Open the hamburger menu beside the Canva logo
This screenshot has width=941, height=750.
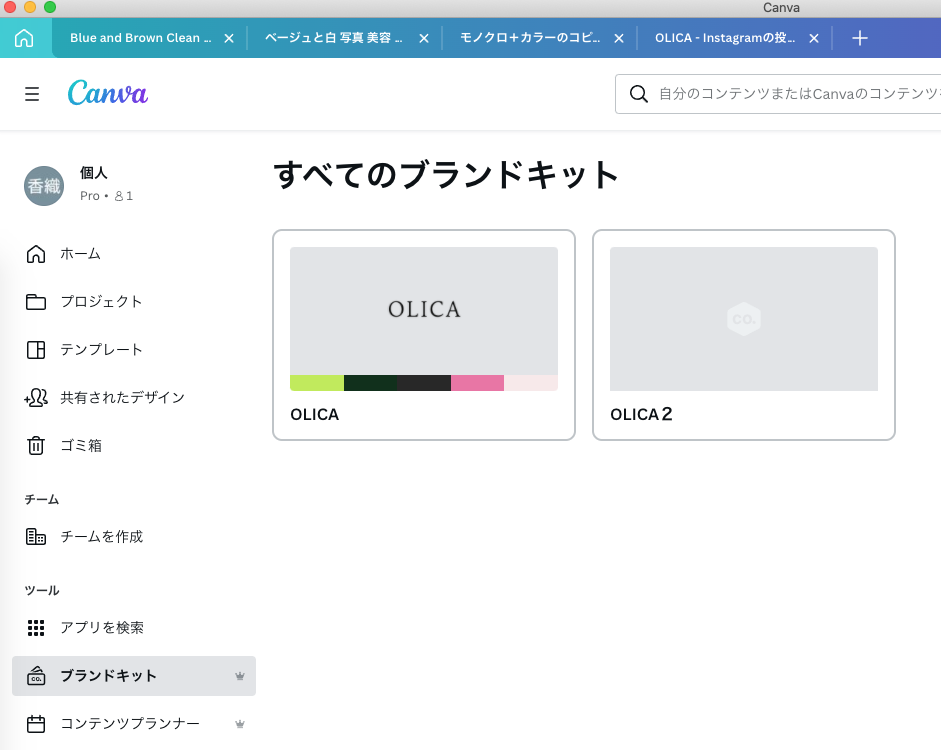(x=32, y=93)
